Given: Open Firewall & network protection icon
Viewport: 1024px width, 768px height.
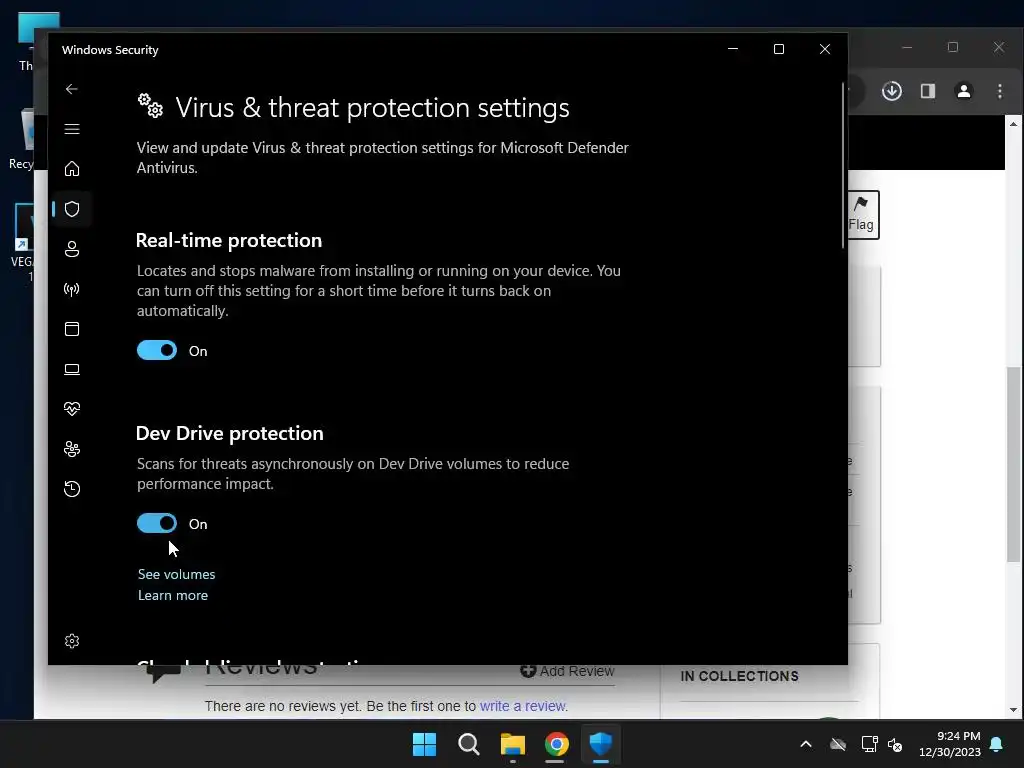Looking at the screenshot, I should click(x=72, y=289).
